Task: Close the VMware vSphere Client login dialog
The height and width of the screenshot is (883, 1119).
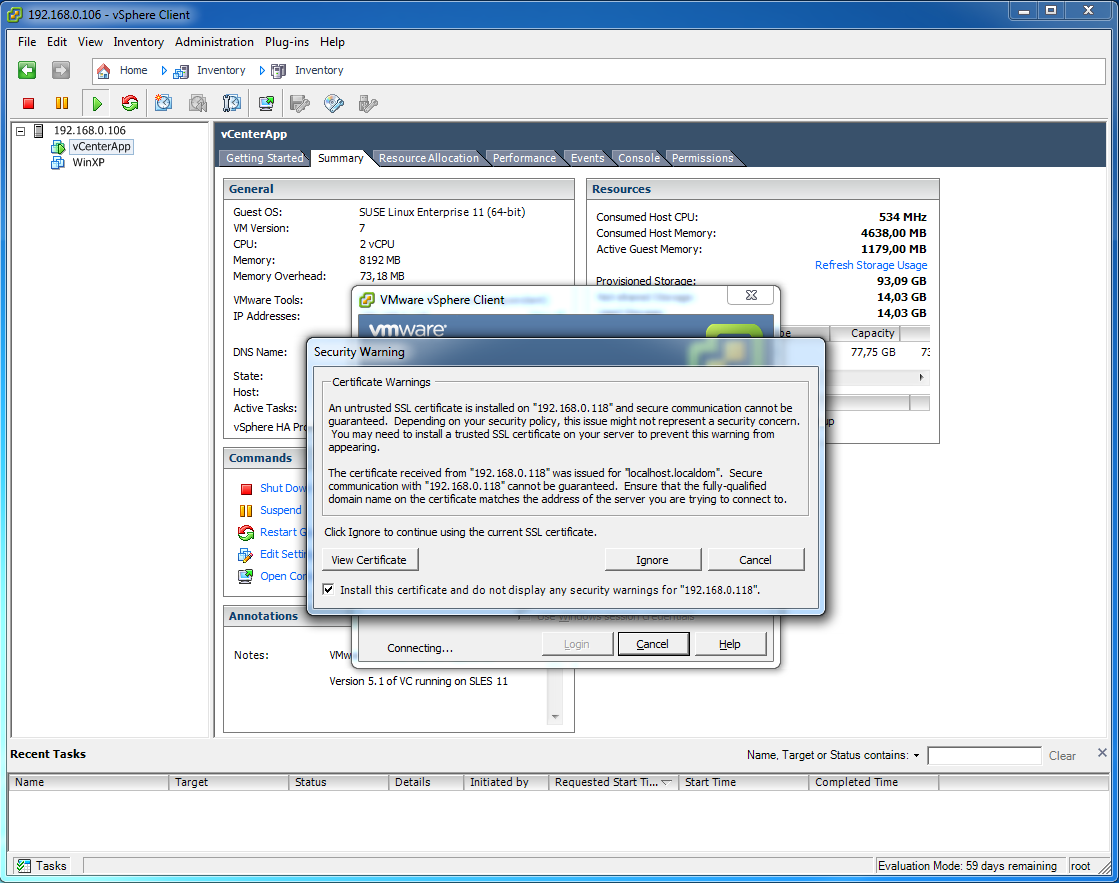Action: click(751, 295)
